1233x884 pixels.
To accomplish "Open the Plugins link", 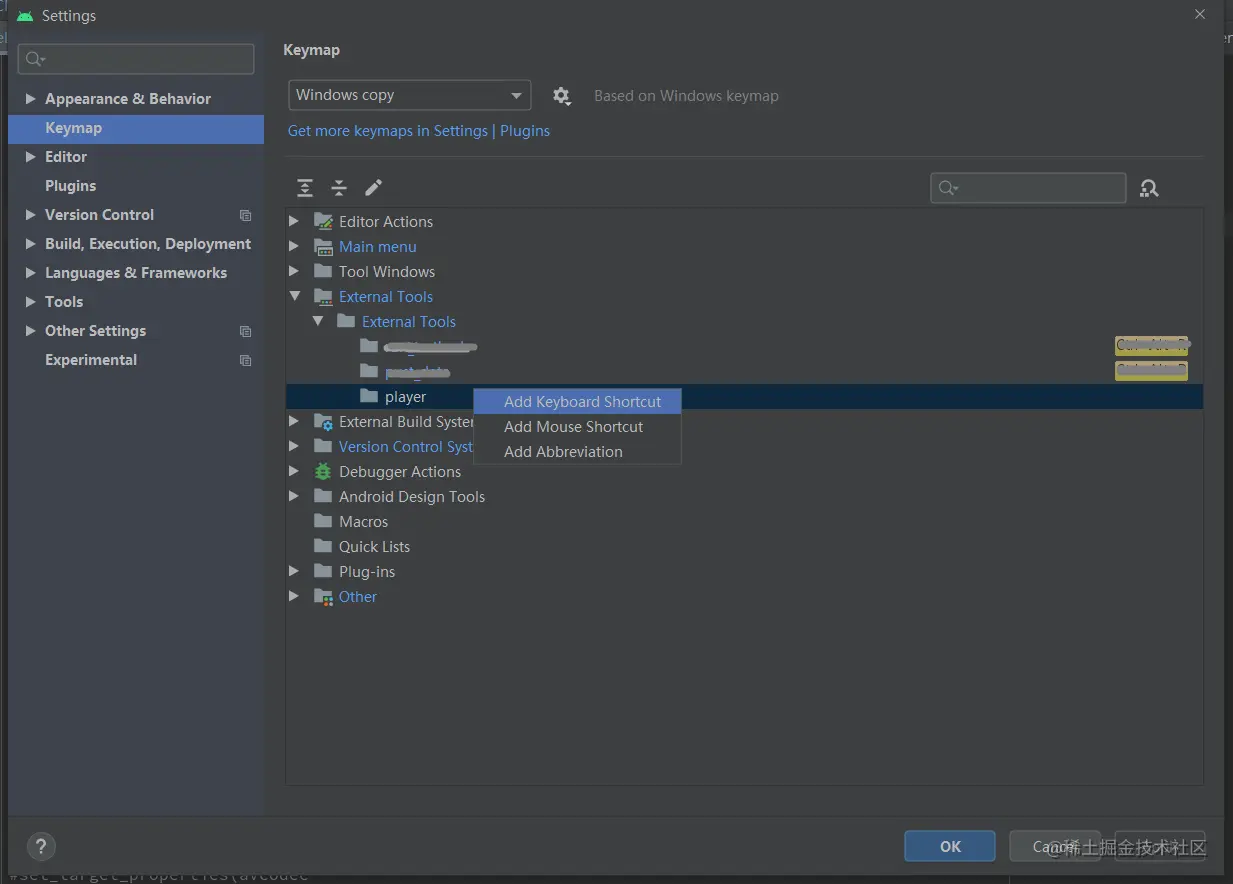I will (x=525, y=130).
